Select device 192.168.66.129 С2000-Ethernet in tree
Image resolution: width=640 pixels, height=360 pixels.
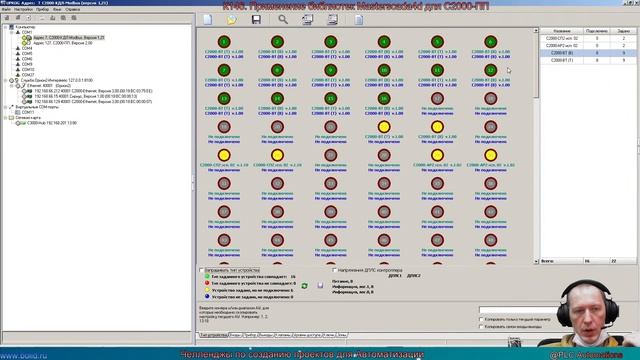[x=93, y=102]
